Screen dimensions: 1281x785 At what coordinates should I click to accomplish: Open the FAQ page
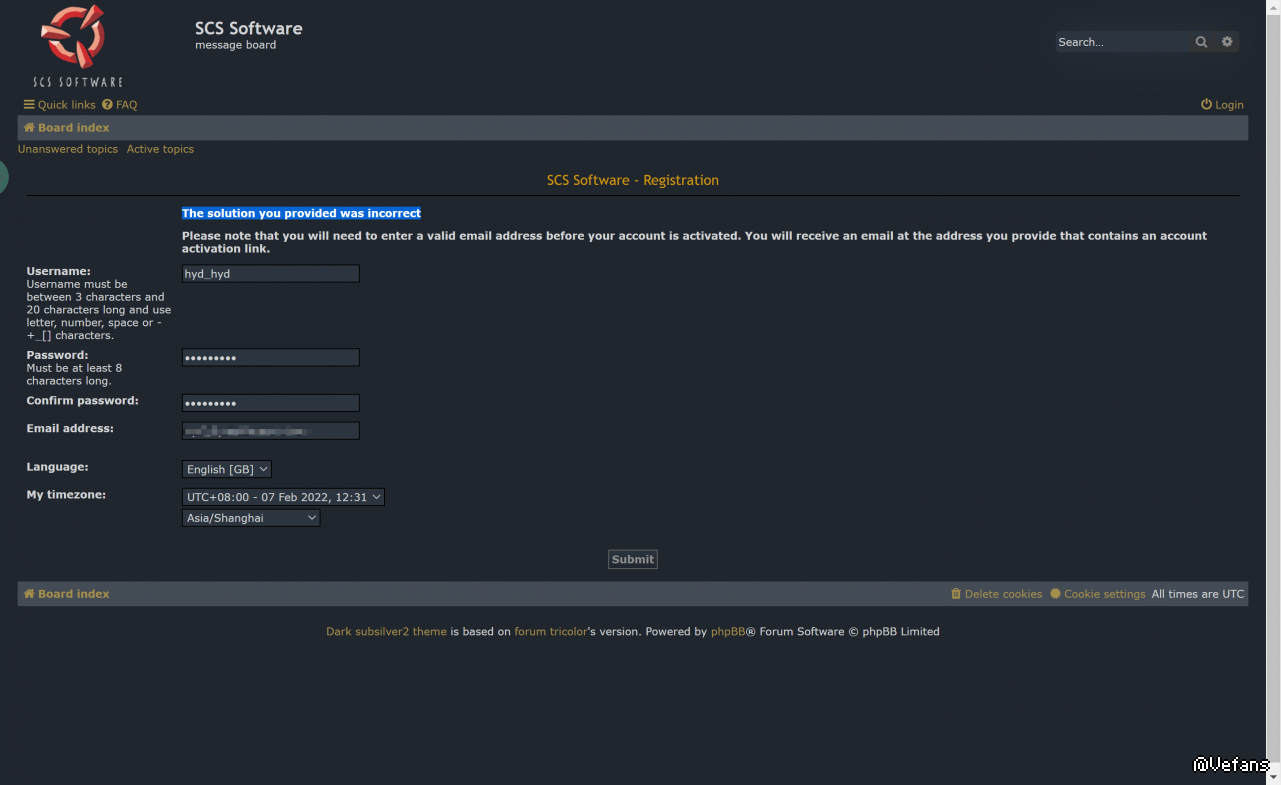pyautogui.click(x=120, y=105)
